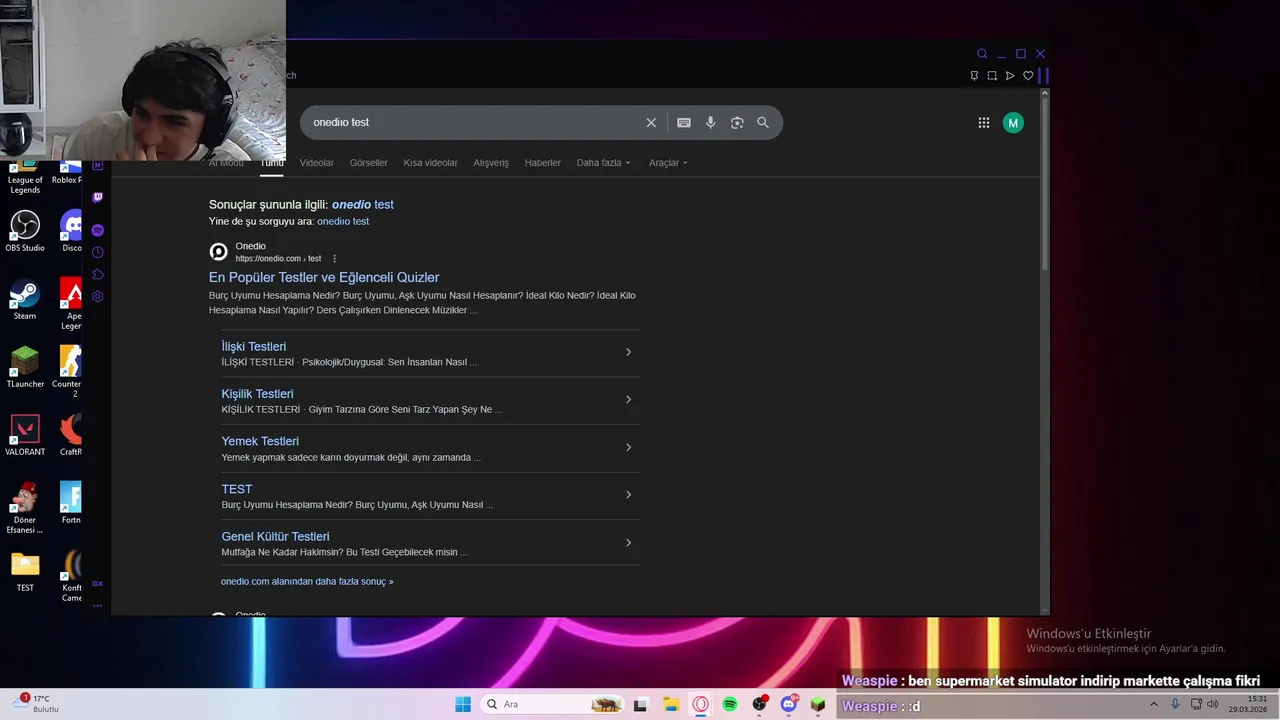The width and height of the screenshot is (1280, 720).
Task: Open History clock in the Opera sidebar
Action: (97, 252)
